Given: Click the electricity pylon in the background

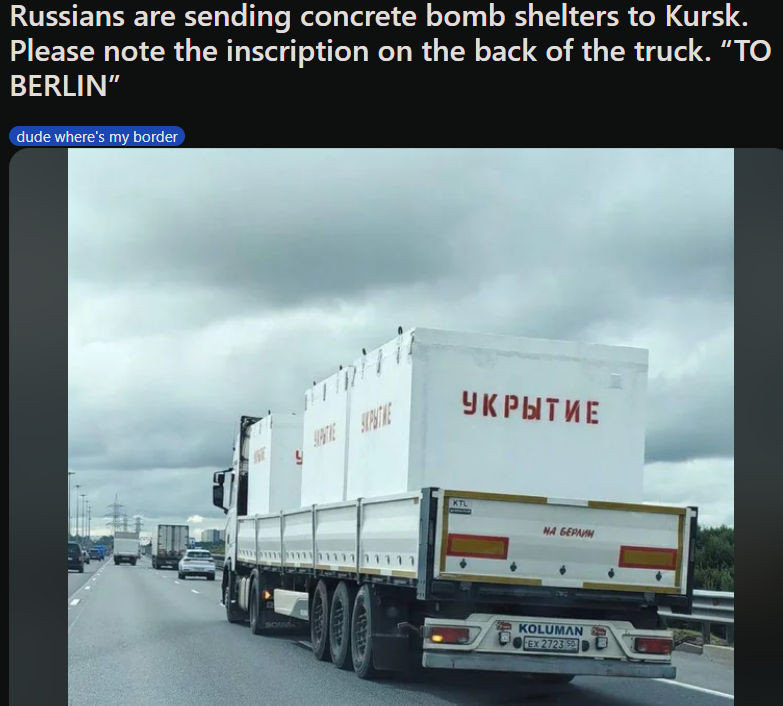Looking at the screenshot, I should tap(116, 513).
